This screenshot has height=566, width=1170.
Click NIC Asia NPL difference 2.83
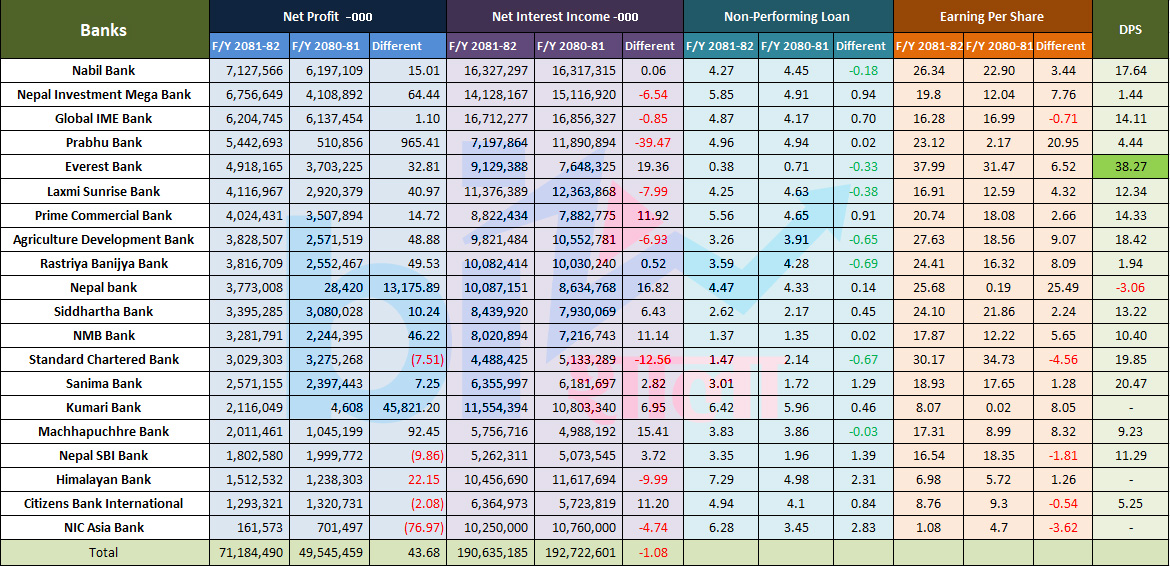(x=861, y=528)
